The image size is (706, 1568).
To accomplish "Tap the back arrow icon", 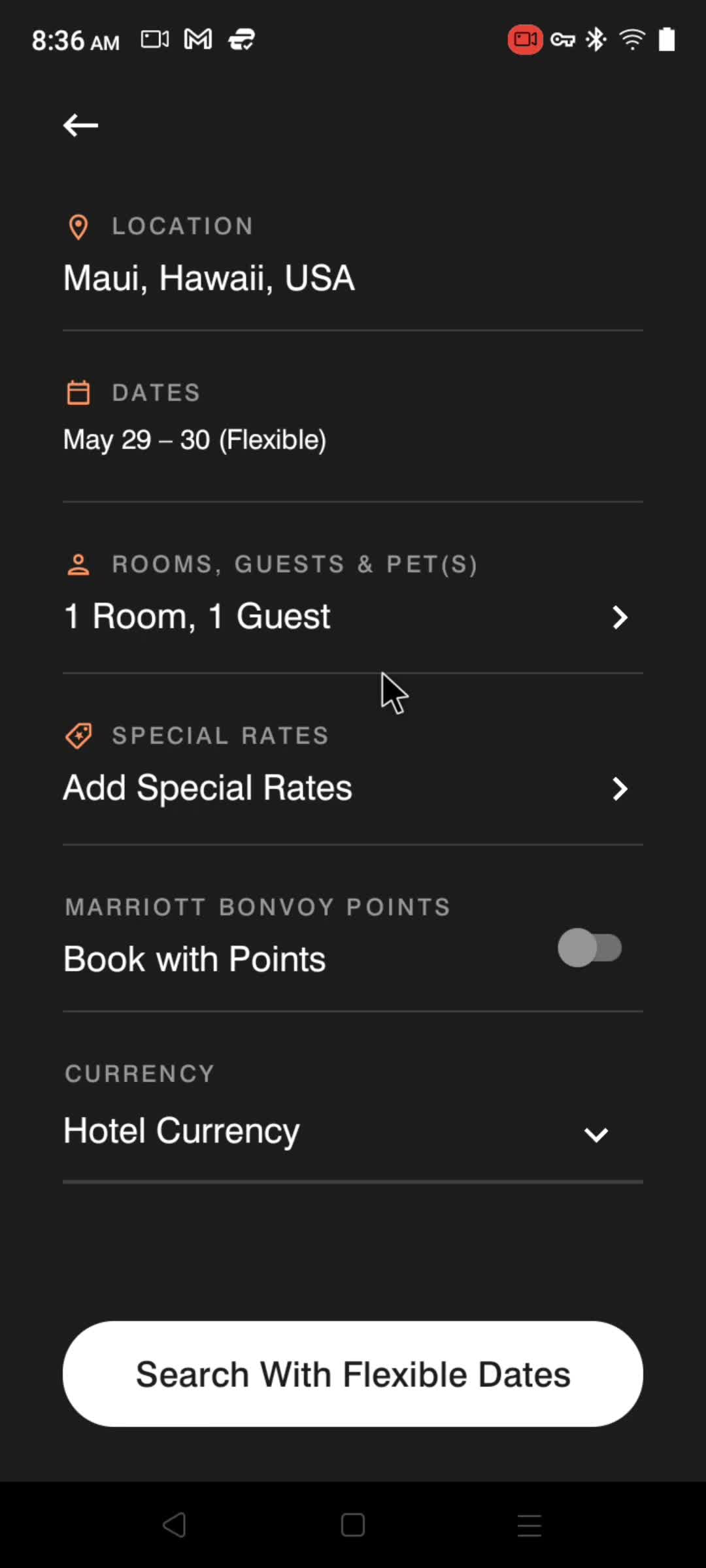I will point(80,125).
